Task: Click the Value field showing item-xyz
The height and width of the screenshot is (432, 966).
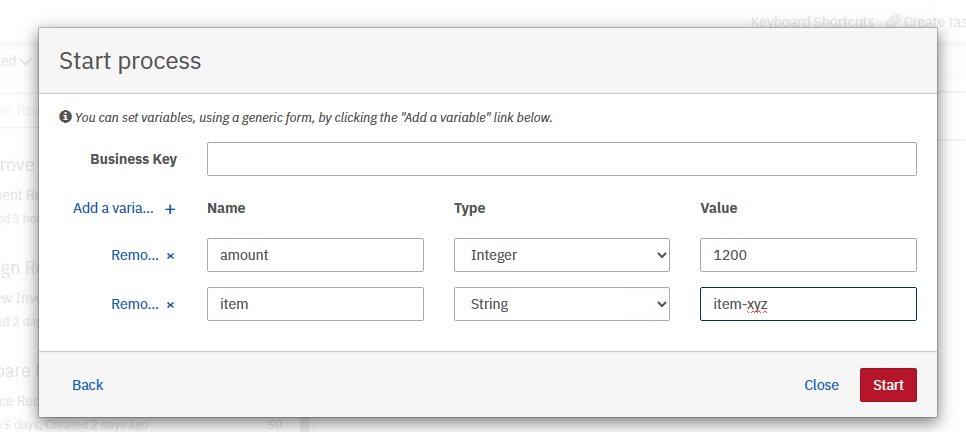Action: click(x=808, y=304)
